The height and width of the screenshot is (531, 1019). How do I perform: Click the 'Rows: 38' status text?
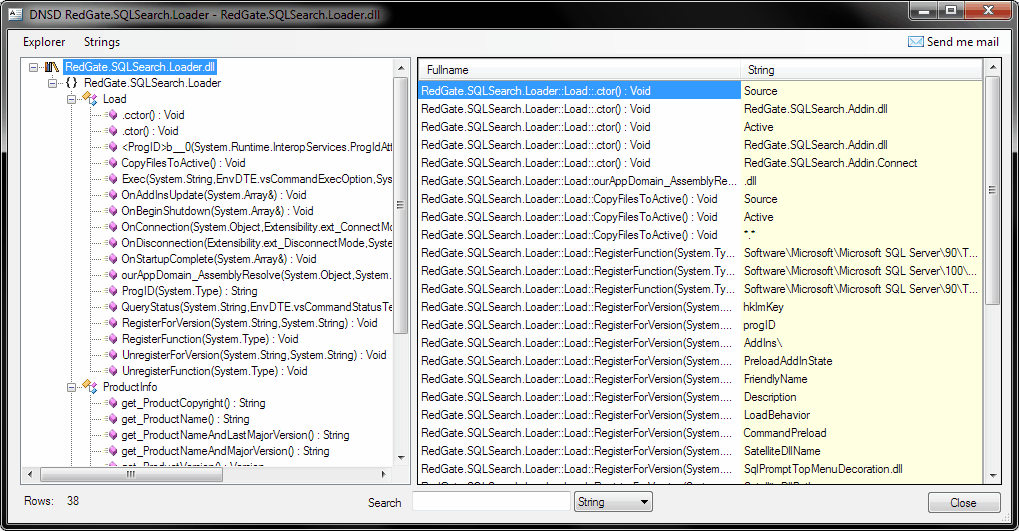51,500
